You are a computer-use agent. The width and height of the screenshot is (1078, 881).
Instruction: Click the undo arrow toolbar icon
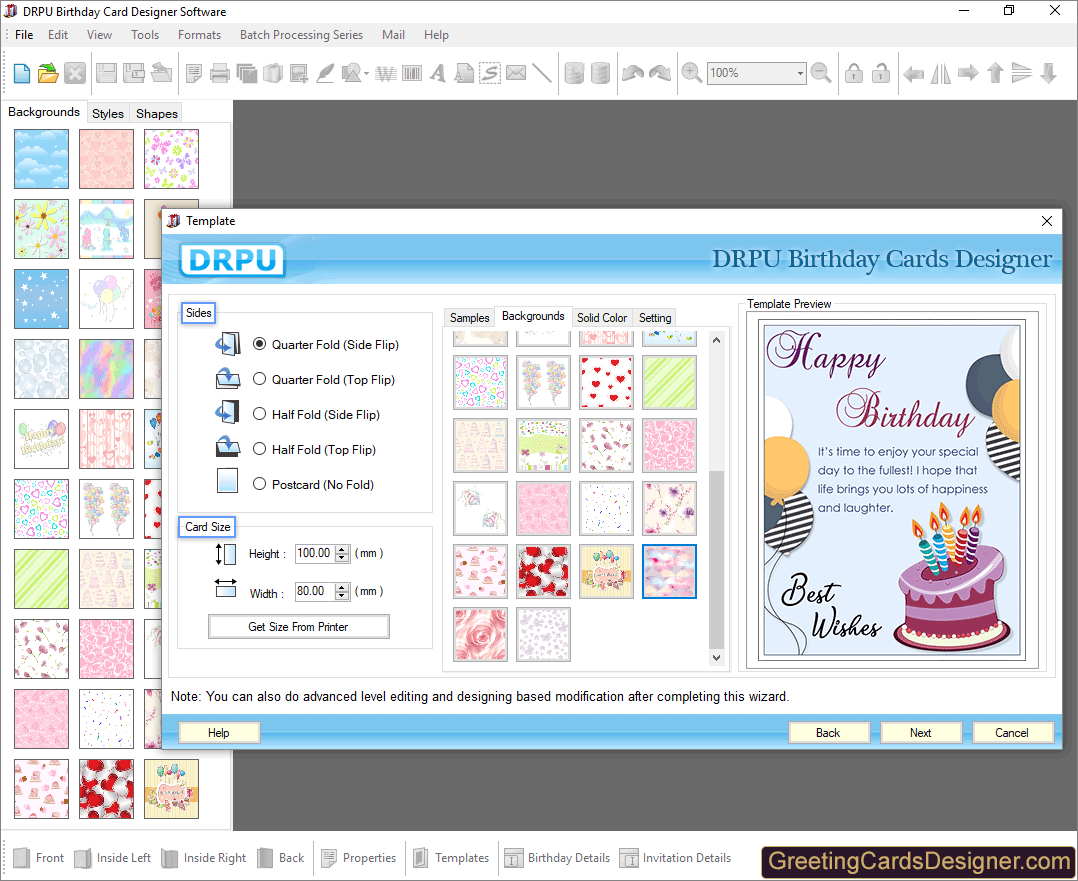point(632,73)
